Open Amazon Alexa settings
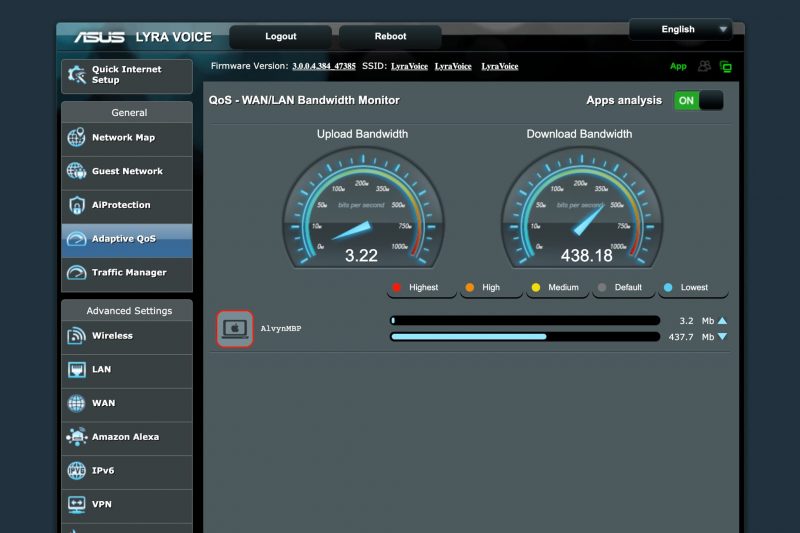Viewport: 800px width, 533px height. [x=127, y=437]
